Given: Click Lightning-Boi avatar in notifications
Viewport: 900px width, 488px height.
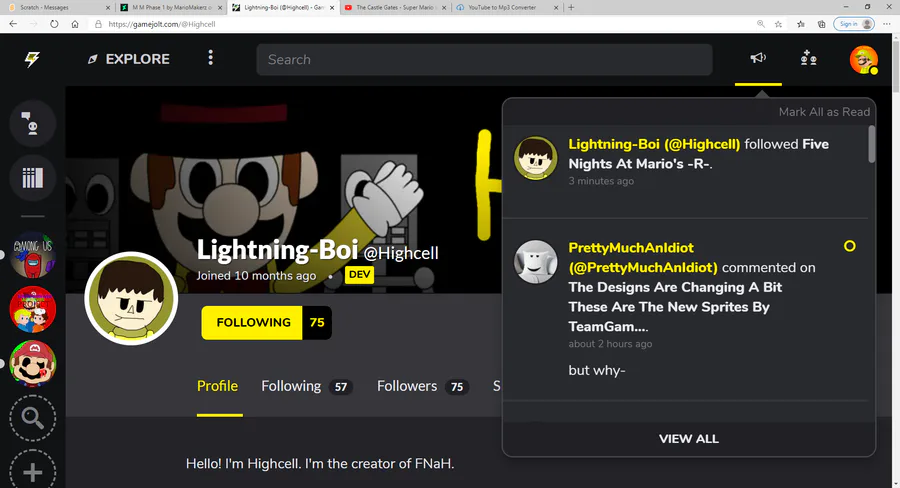Looking at the screenshot, I should [x=536, y=158].
